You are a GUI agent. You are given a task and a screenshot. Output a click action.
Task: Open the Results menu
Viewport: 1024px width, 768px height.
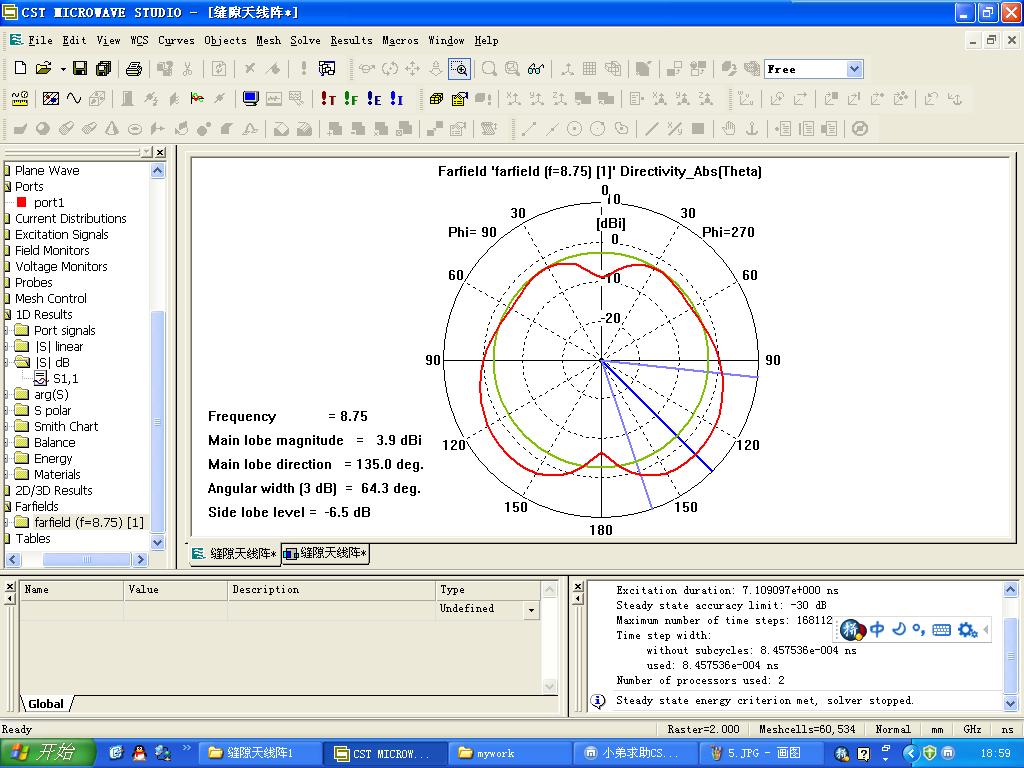351,40
